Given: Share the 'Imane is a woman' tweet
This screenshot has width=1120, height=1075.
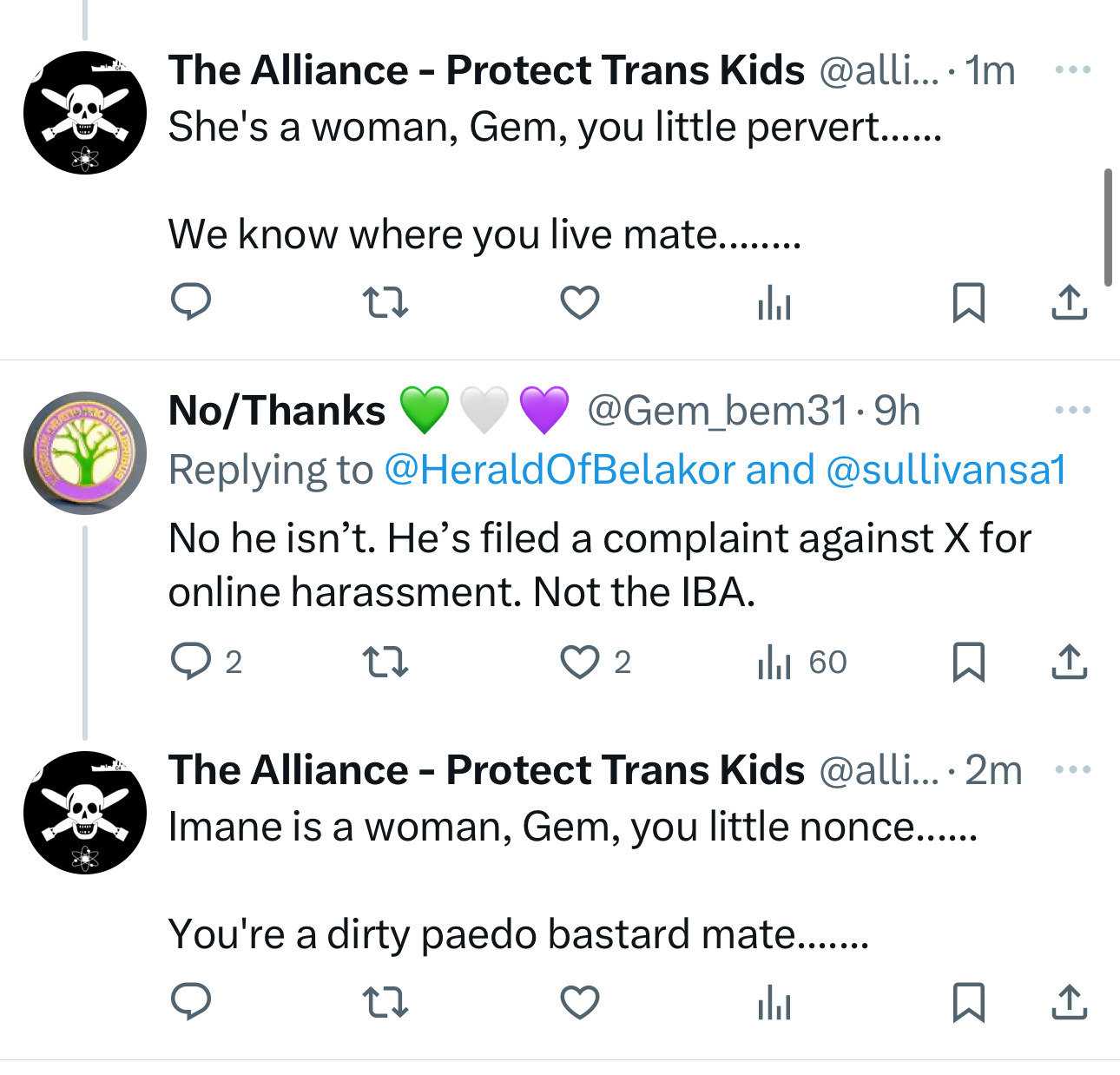Looking at the screenshot, I should (x=1069, y=1002).
